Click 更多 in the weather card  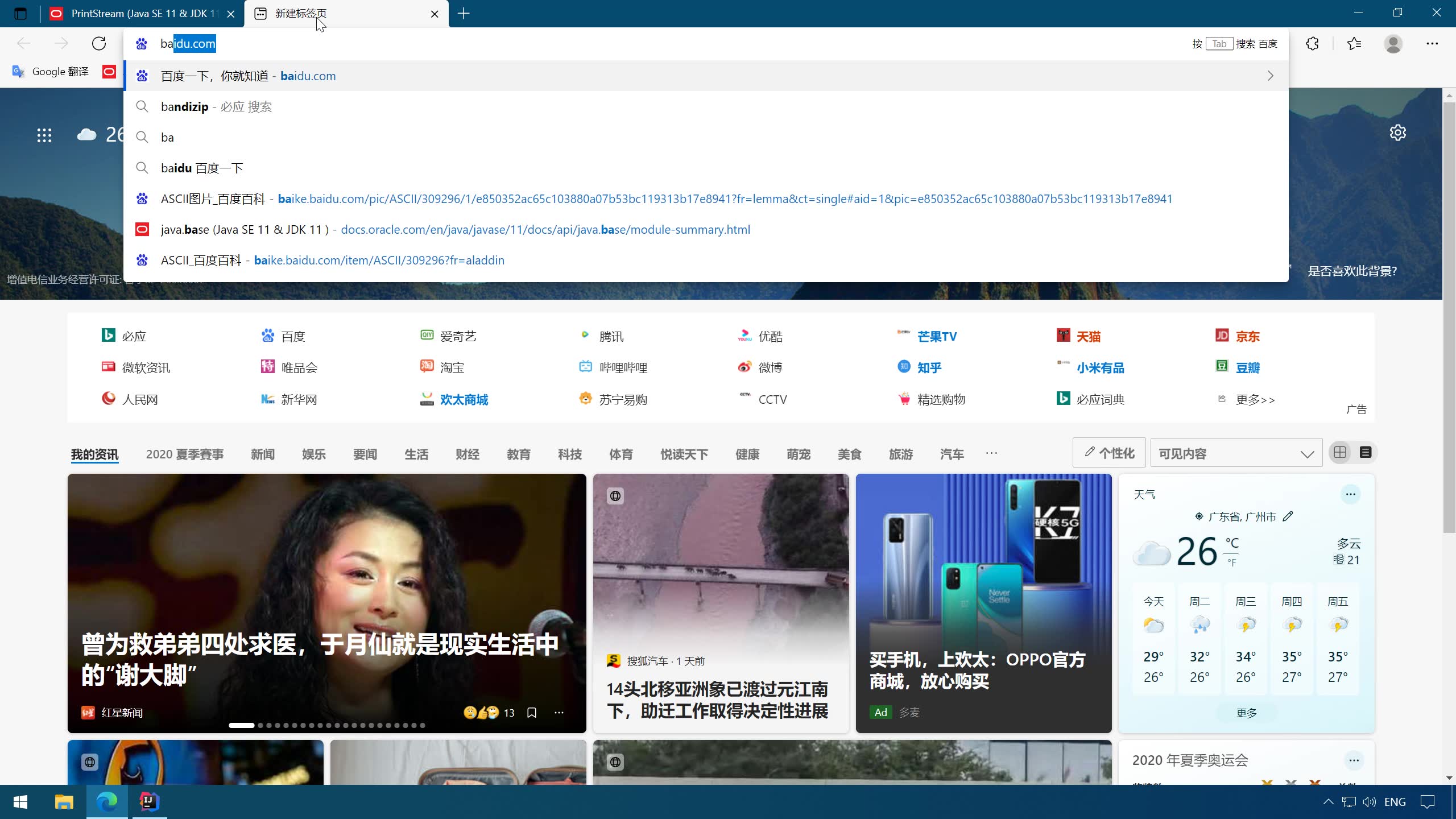(x=1247, y=713)
